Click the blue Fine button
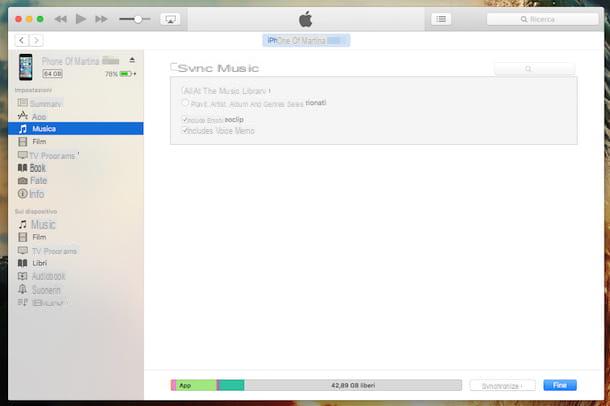The width and height of the screenshot is (610, 406). click(x=560, y=385)
